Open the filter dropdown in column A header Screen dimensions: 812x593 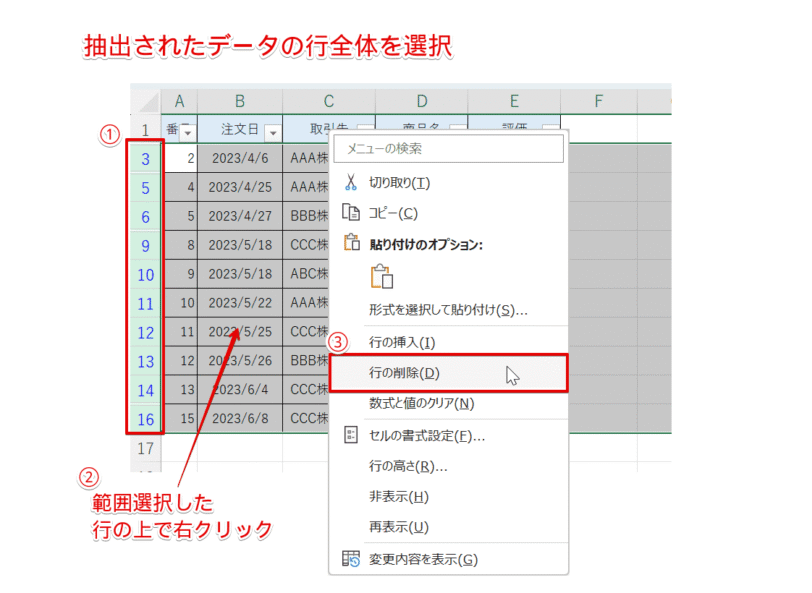(187, 133)
